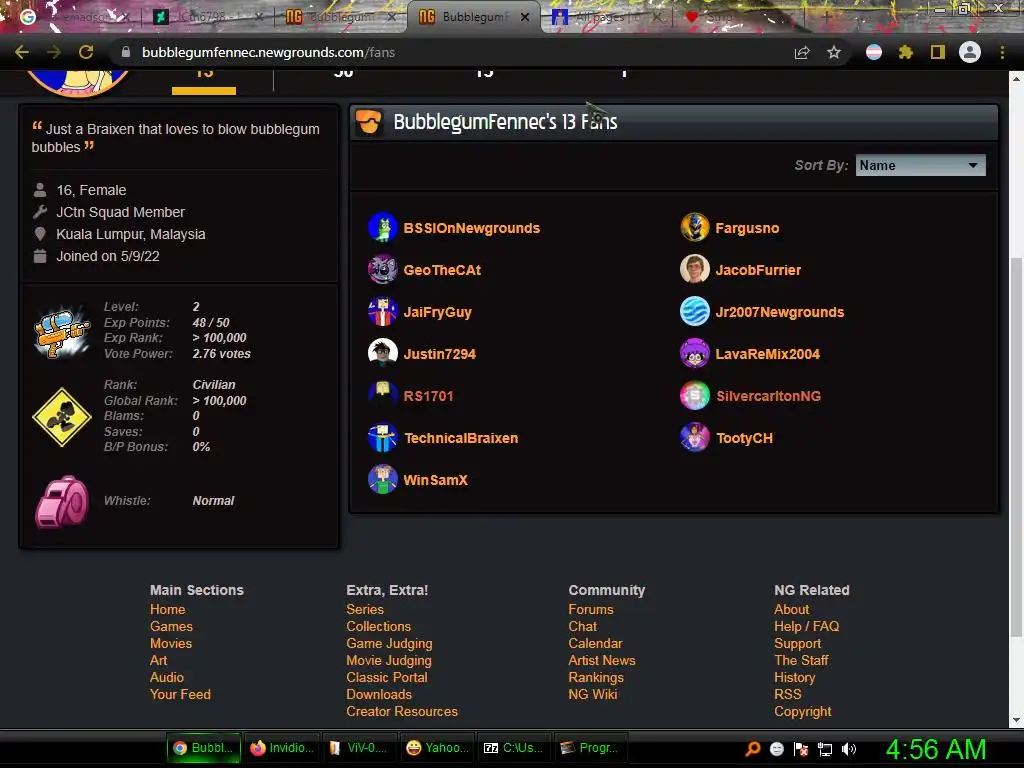Open the Your Feed footer link
This screenshot has height=768, width=1024.
tap(180, 694)
